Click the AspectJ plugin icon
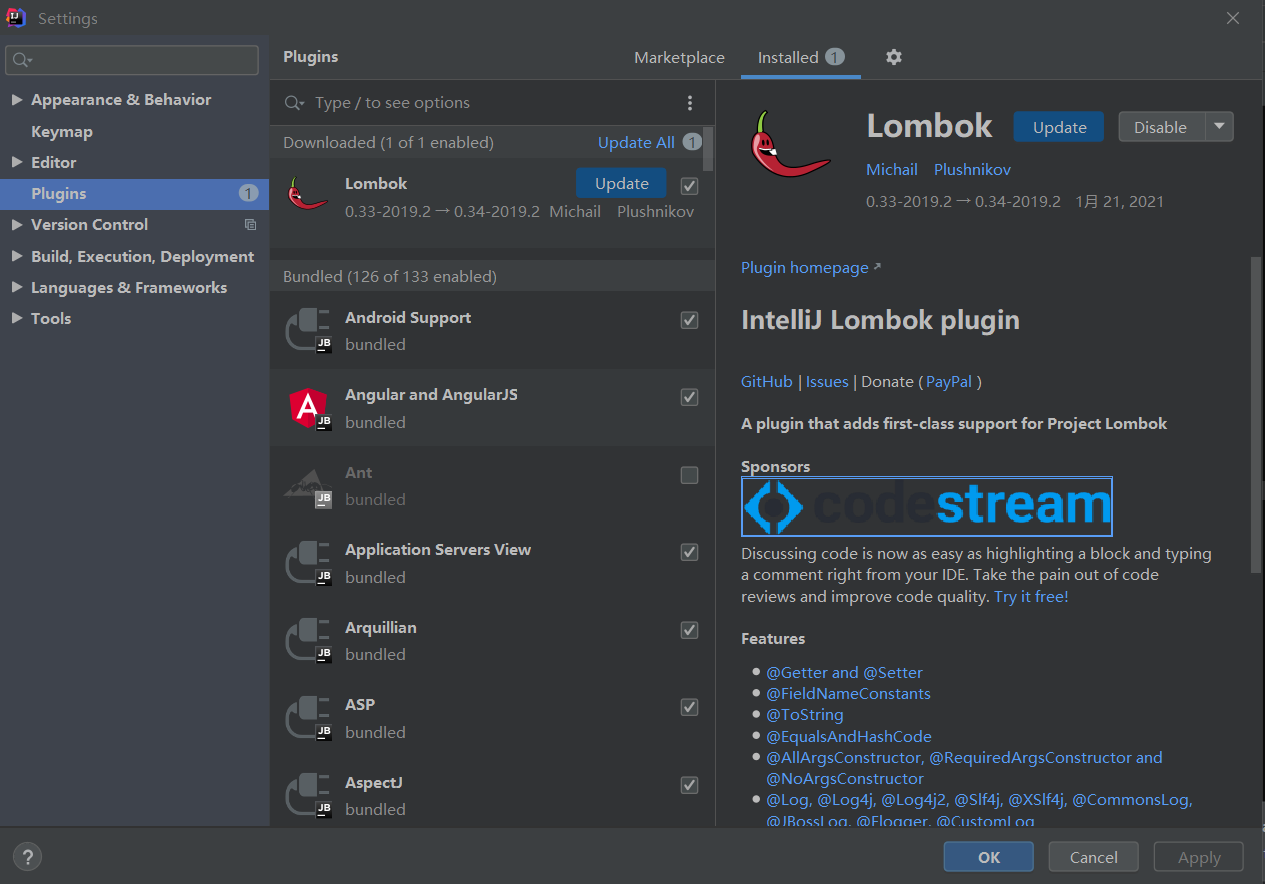 [309, 795]
